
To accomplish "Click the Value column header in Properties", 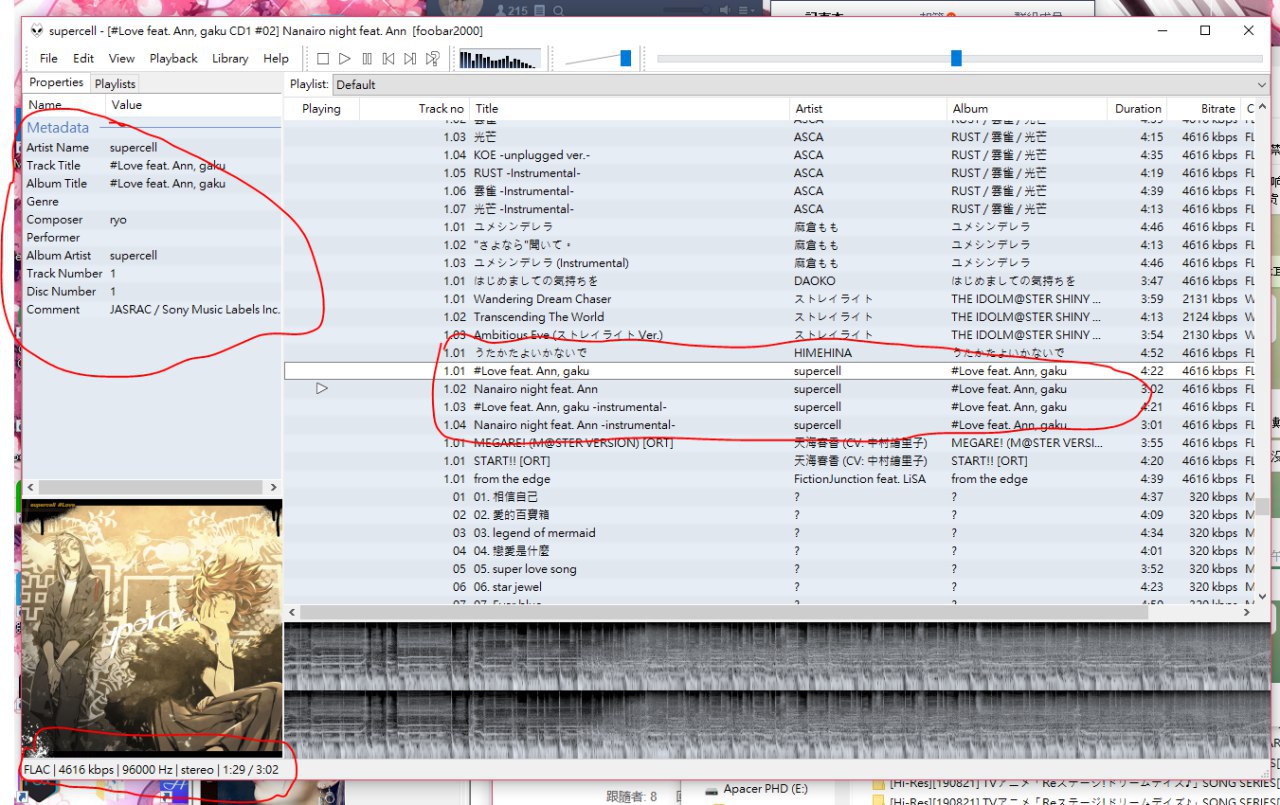I will click(x=193, y=105).
